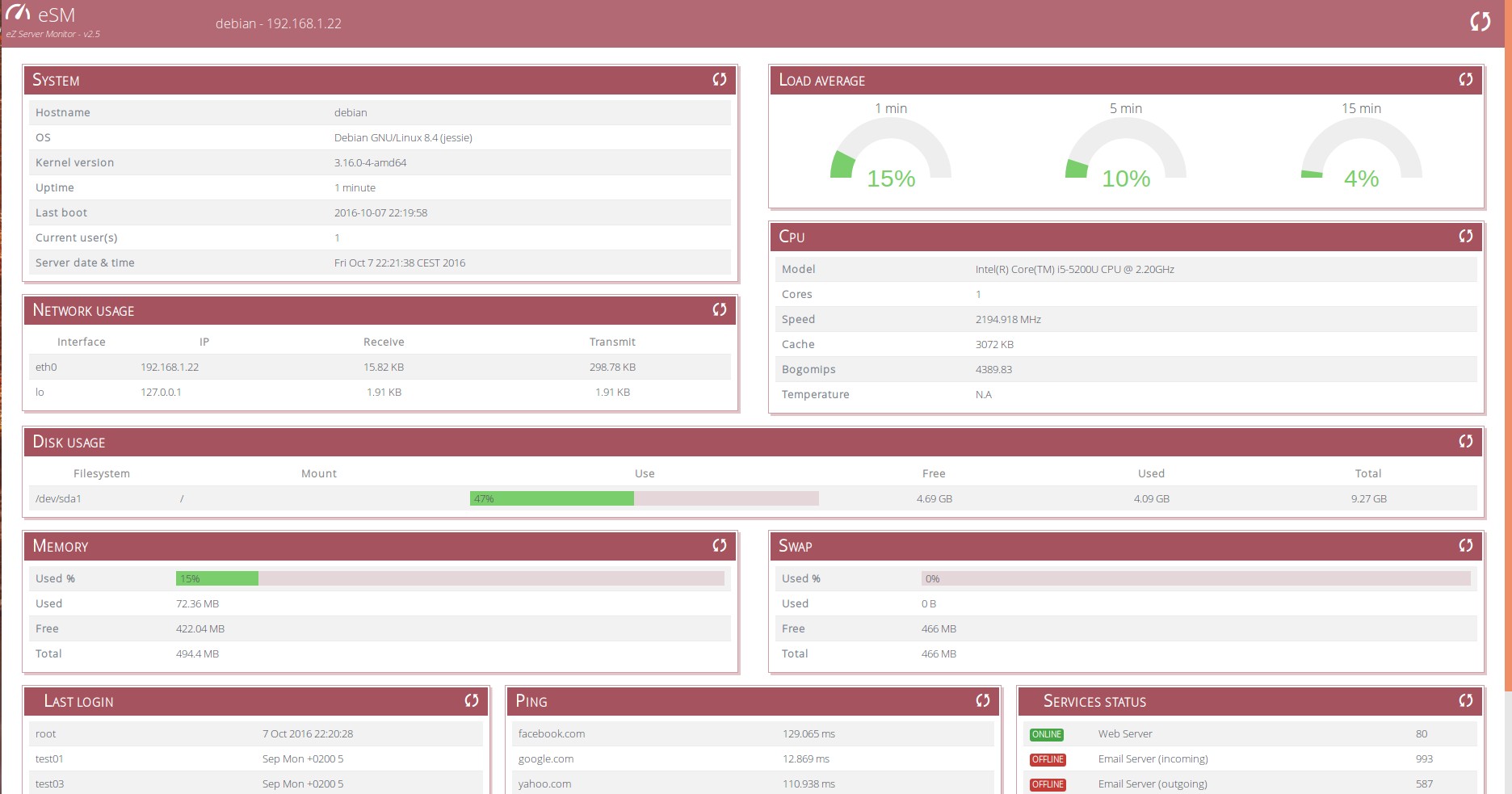Refresh the CPU panel
The height and width of the screenshot is (794, 1512).
[x=1465, y=236]
